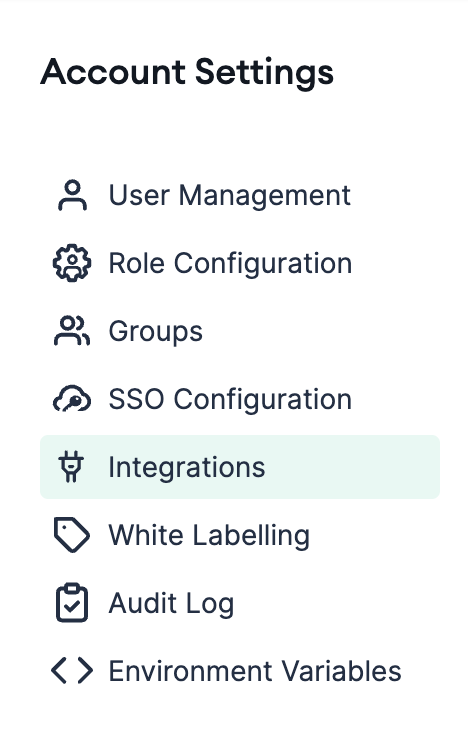
Task: Click the tag icon for White Labelling
Action: tap(72, 535)
